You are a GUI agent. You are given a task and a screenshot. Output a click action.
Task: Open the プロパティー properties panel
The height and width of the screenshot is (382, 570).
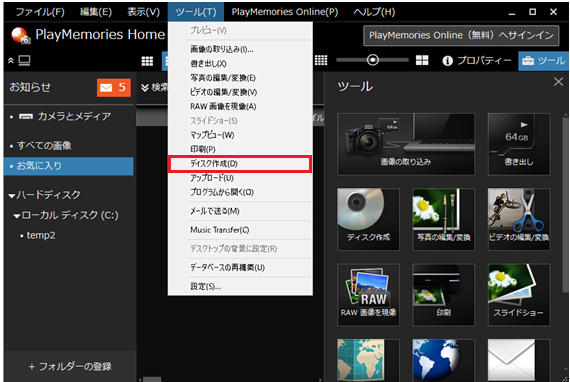(x=477, y=60)
